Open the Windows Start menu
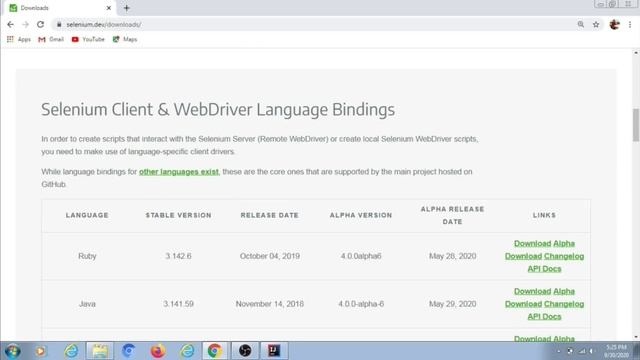The height and width of the screenshot is (360, 640). [12, 351]
